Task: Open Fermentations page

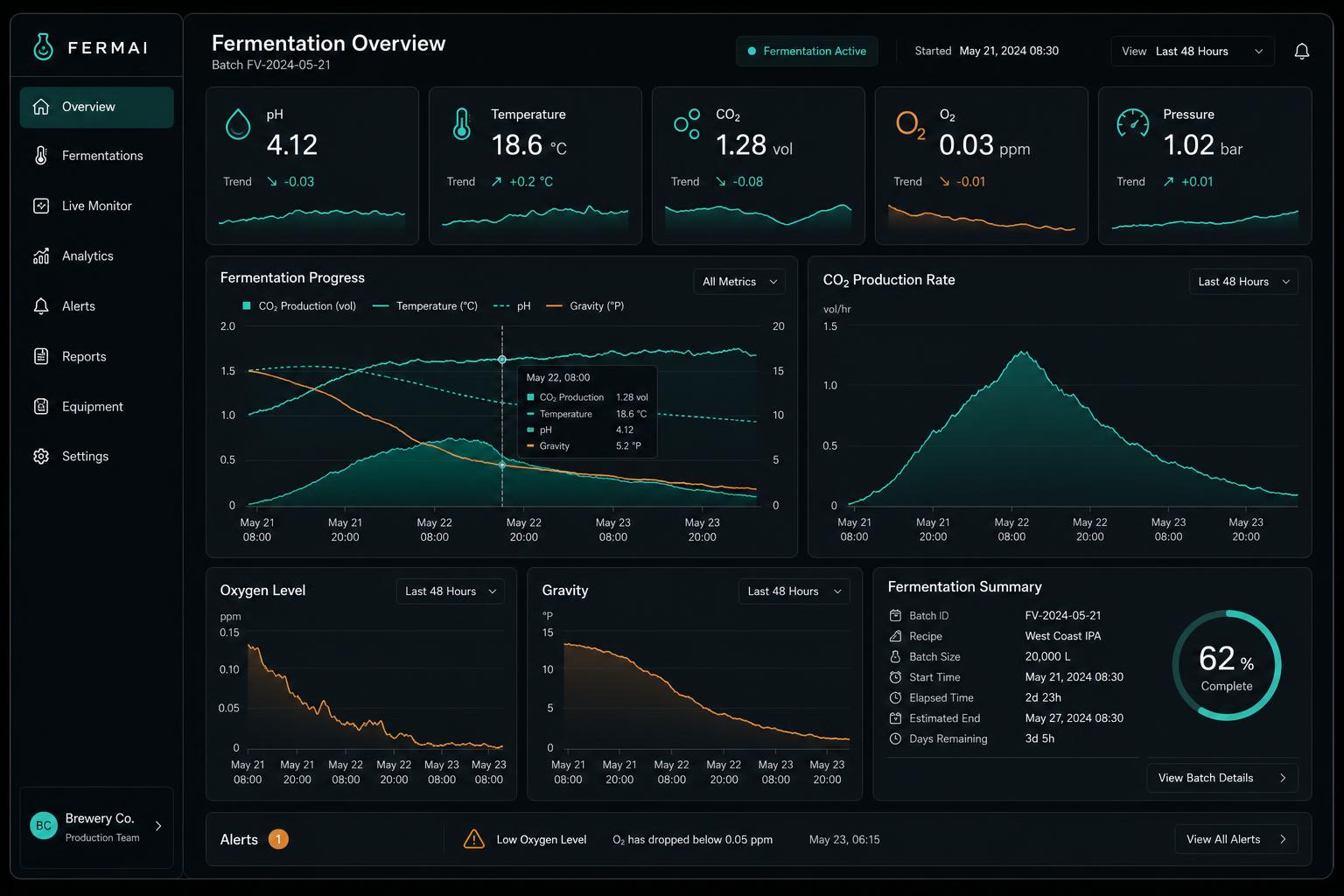Action: (96, 156)
